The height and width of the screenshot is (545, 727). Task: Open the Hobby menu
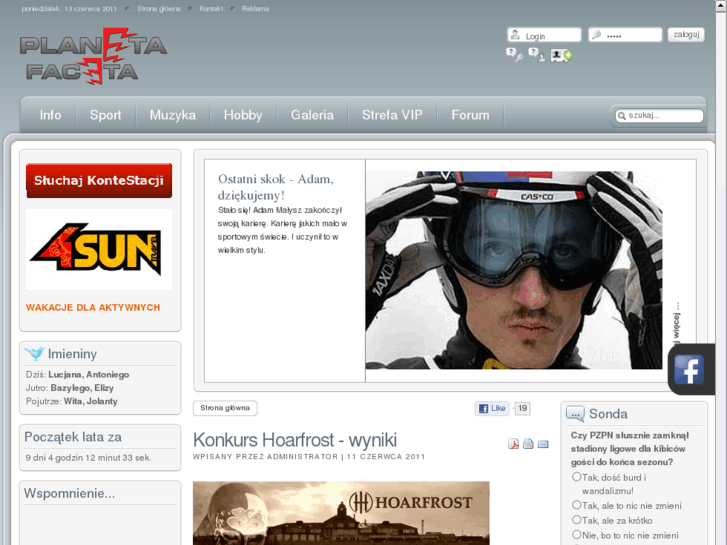[243, 115]
